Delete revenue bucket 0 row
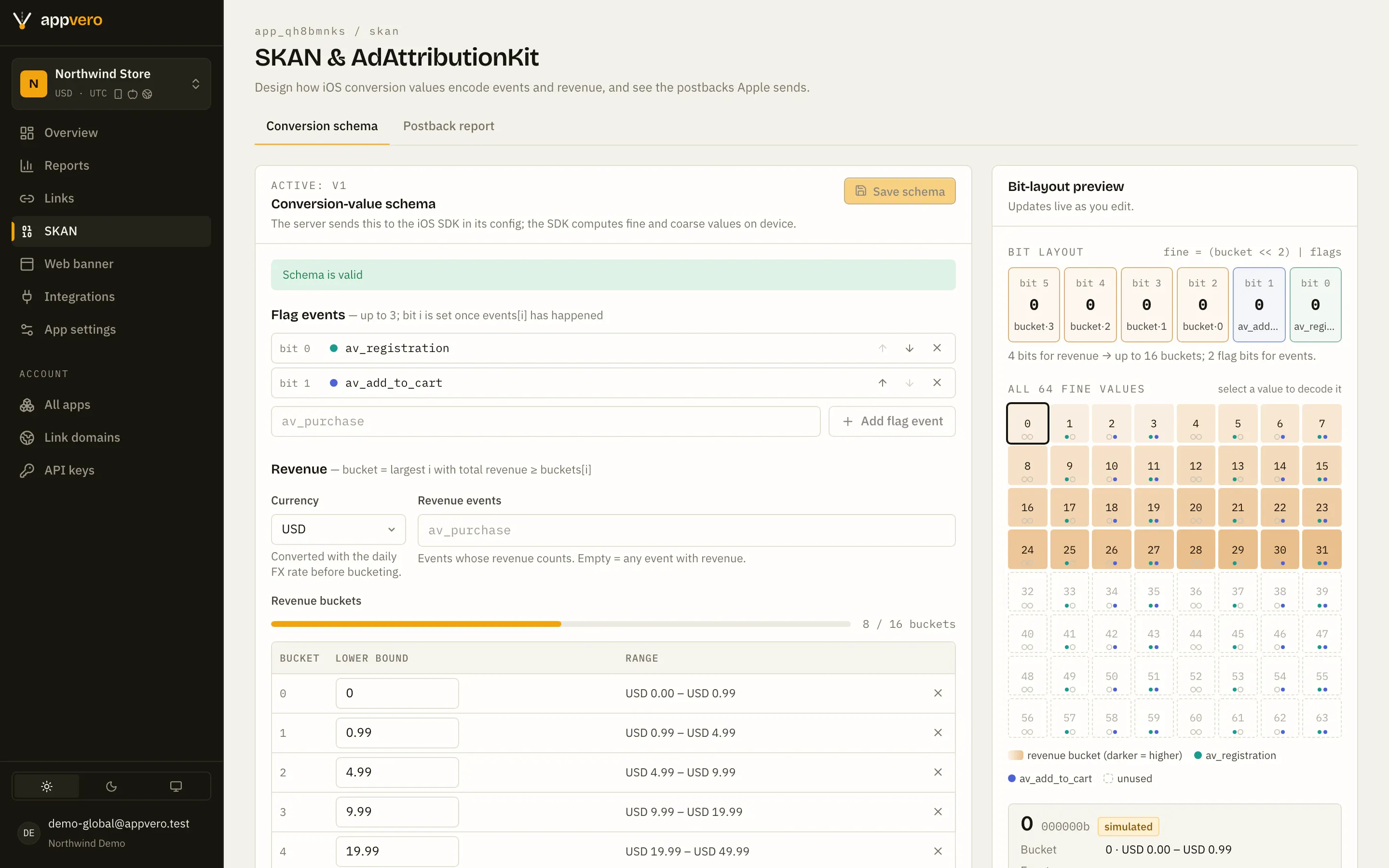Viewport: 1389px width, 868px height. 938,693
